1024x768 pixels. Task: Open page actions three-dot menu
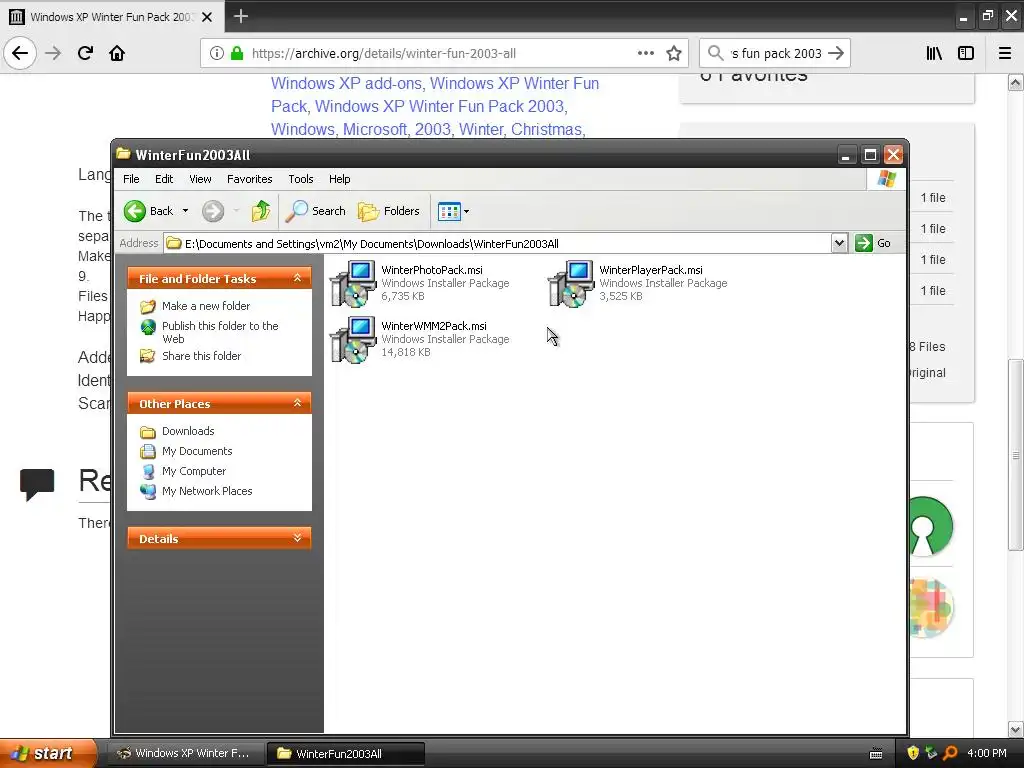[x=645, y=54]
